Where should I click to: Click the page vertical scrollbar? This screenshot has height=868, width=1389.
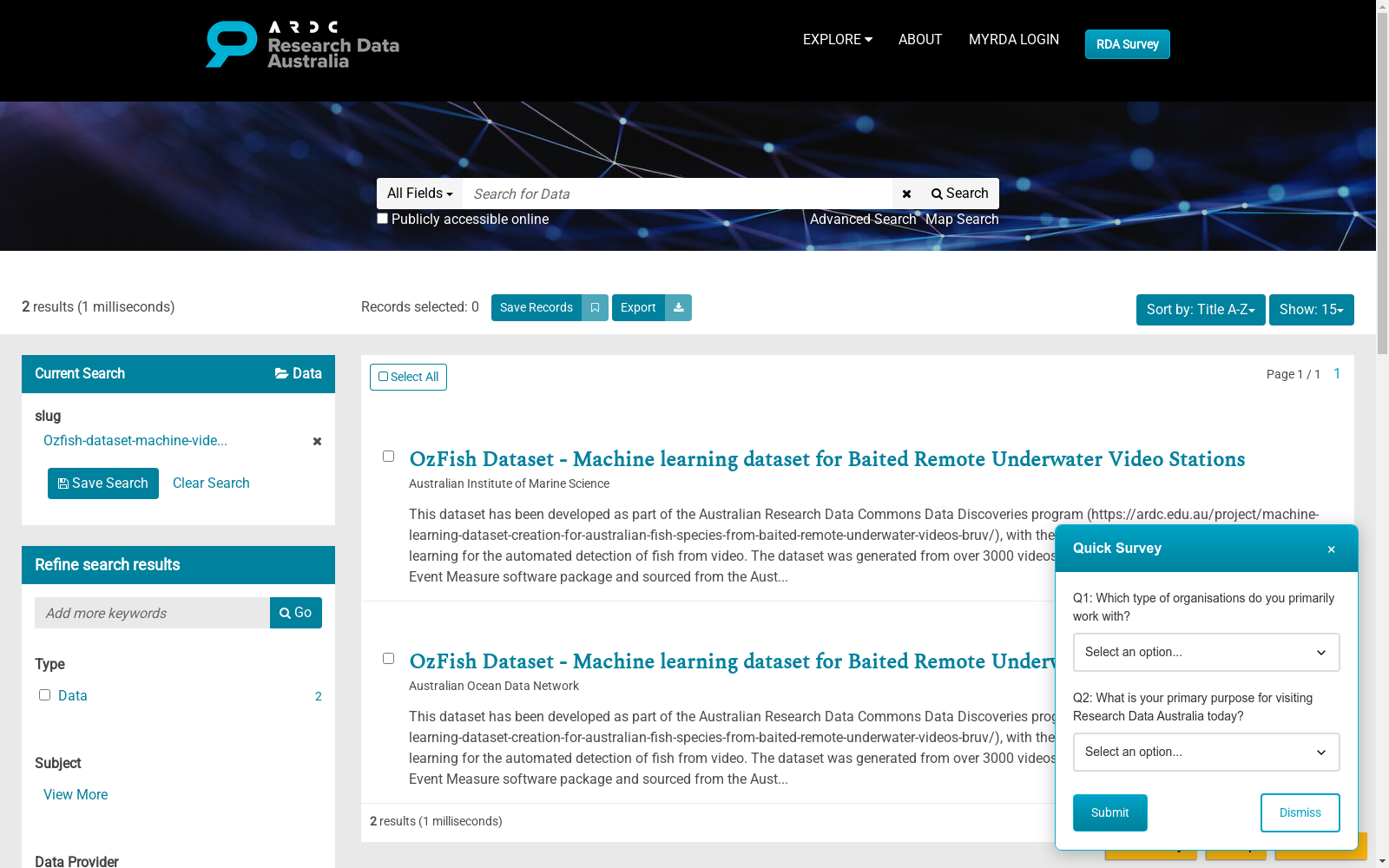(1382, 184)
